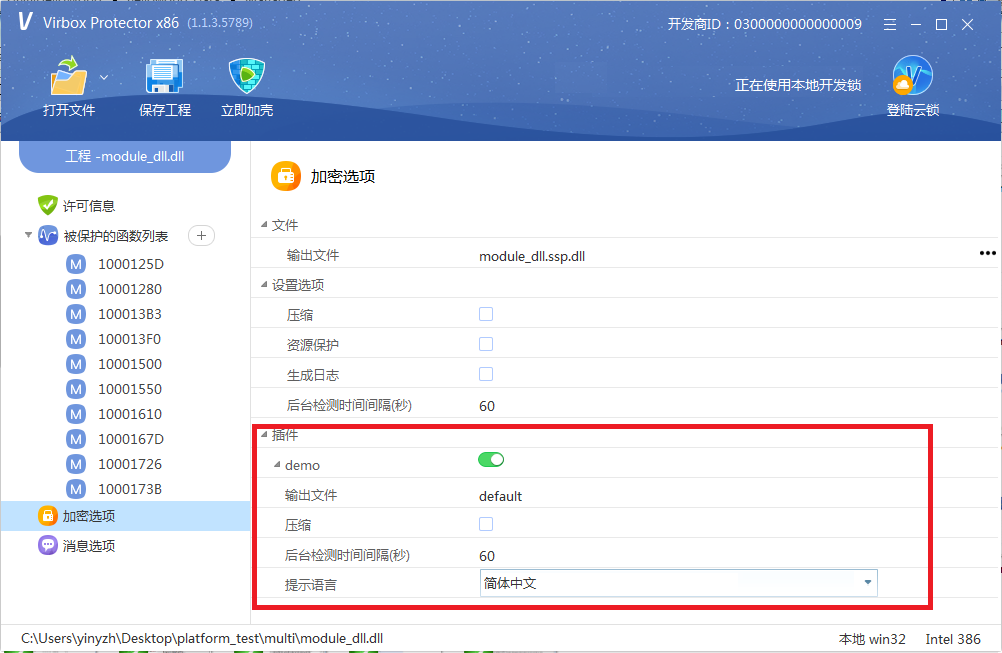Open Encryption Options in the sidebar
The image size is (1002, 653).
pos(125,516)
